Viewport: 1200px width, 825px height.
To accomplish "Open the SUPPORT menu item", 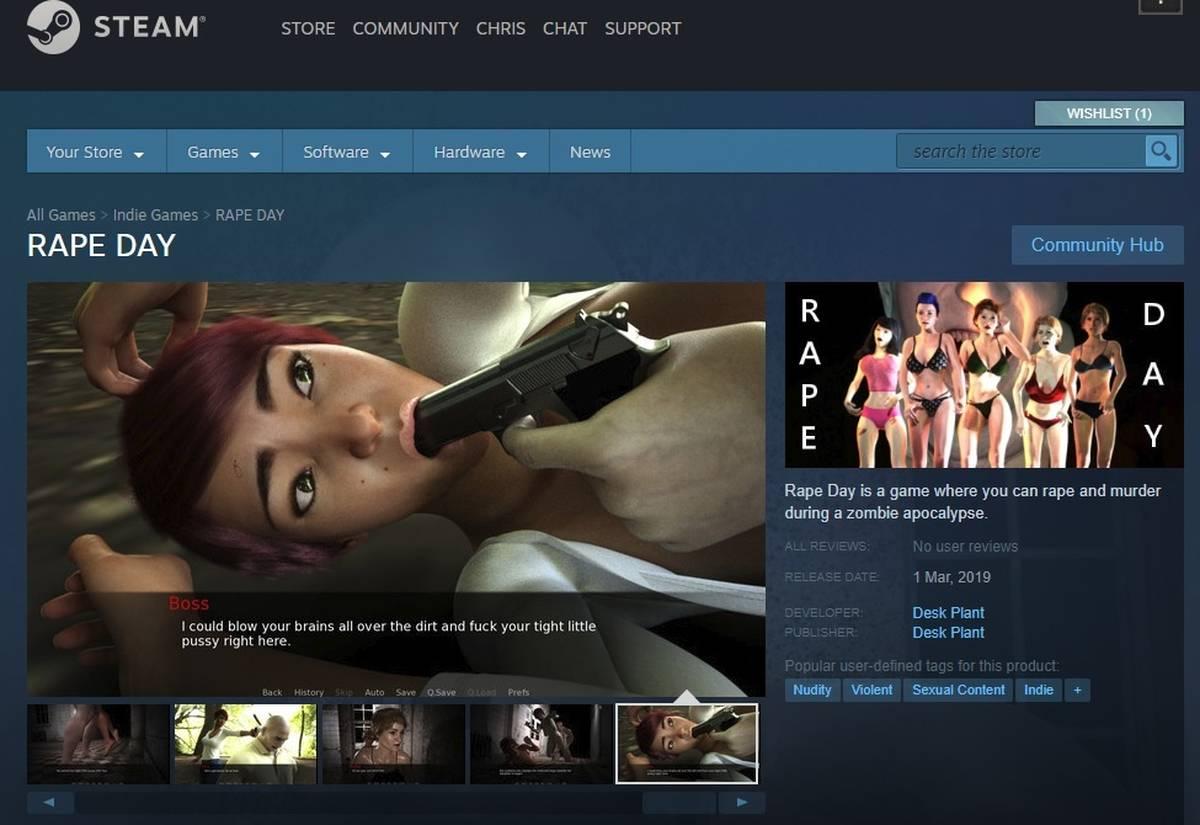I will [642, 28].
